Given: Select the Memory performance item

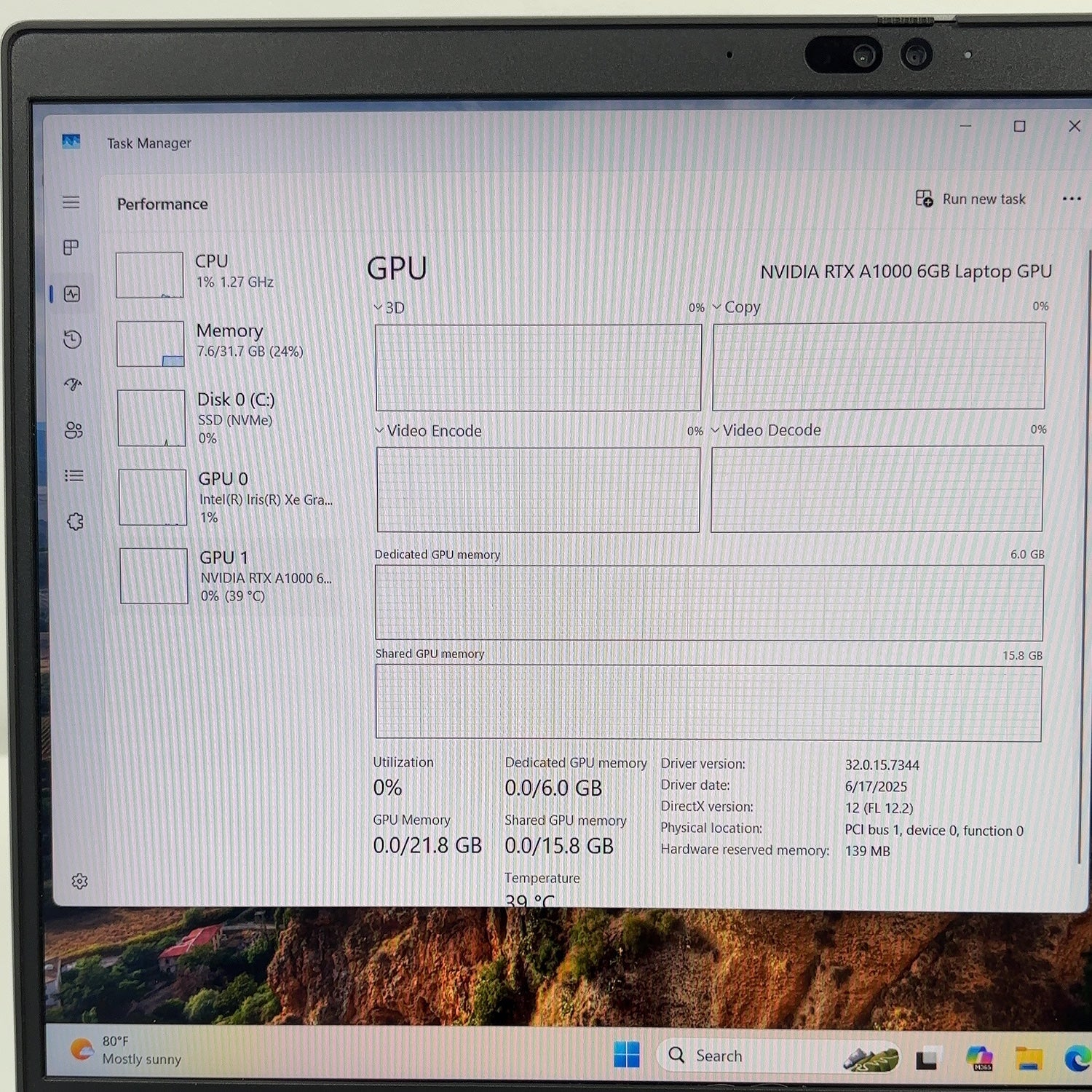Looking at the screenshot, I should tap(226, 344).
